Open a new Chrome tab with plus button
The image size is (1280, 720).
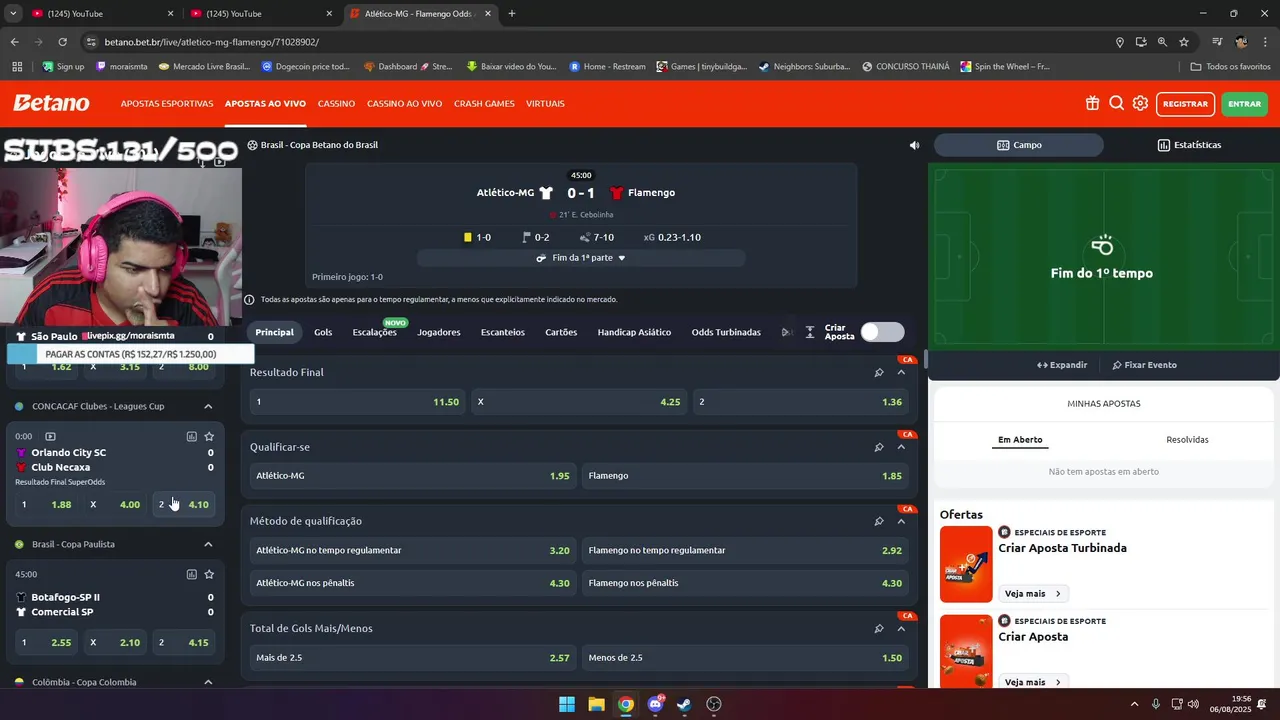pos(512,14)
